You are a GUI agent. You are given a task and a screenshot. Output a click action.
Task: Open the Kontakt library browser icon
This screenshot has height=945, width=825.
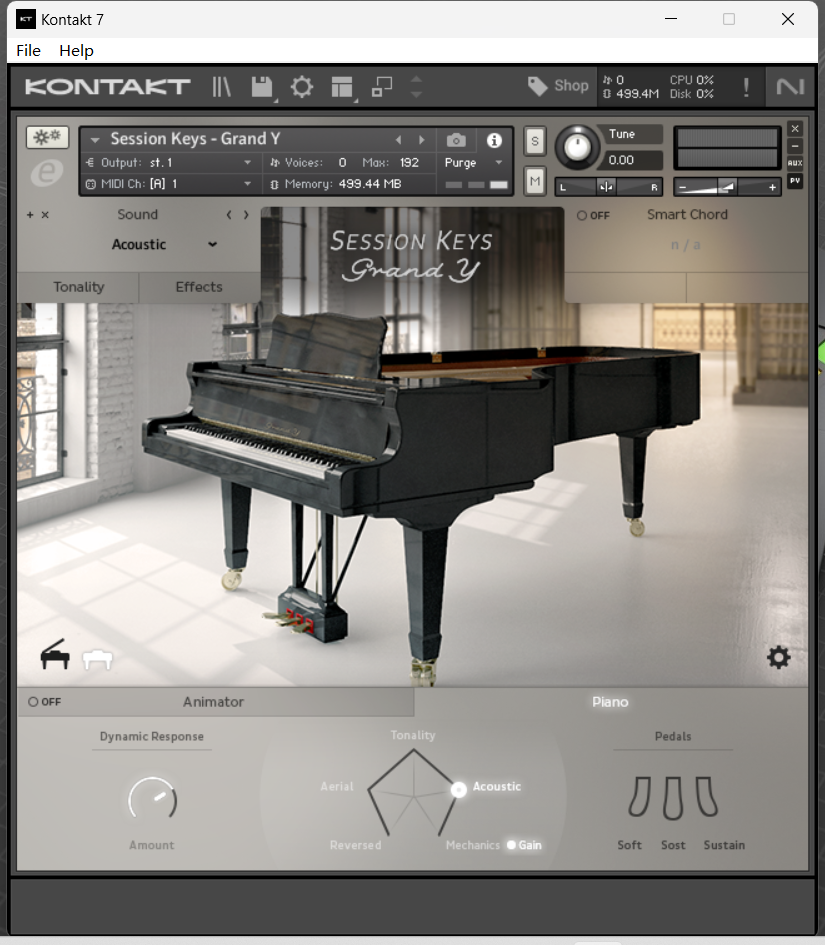click(x=221, y=87)
